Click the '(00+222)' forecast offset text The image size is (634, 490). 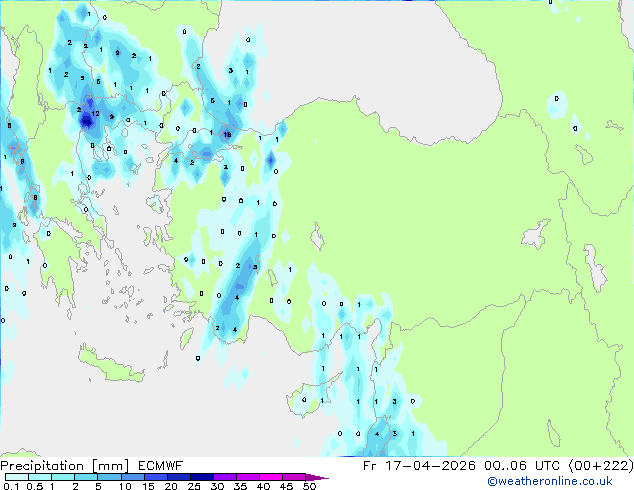(601, 466)
